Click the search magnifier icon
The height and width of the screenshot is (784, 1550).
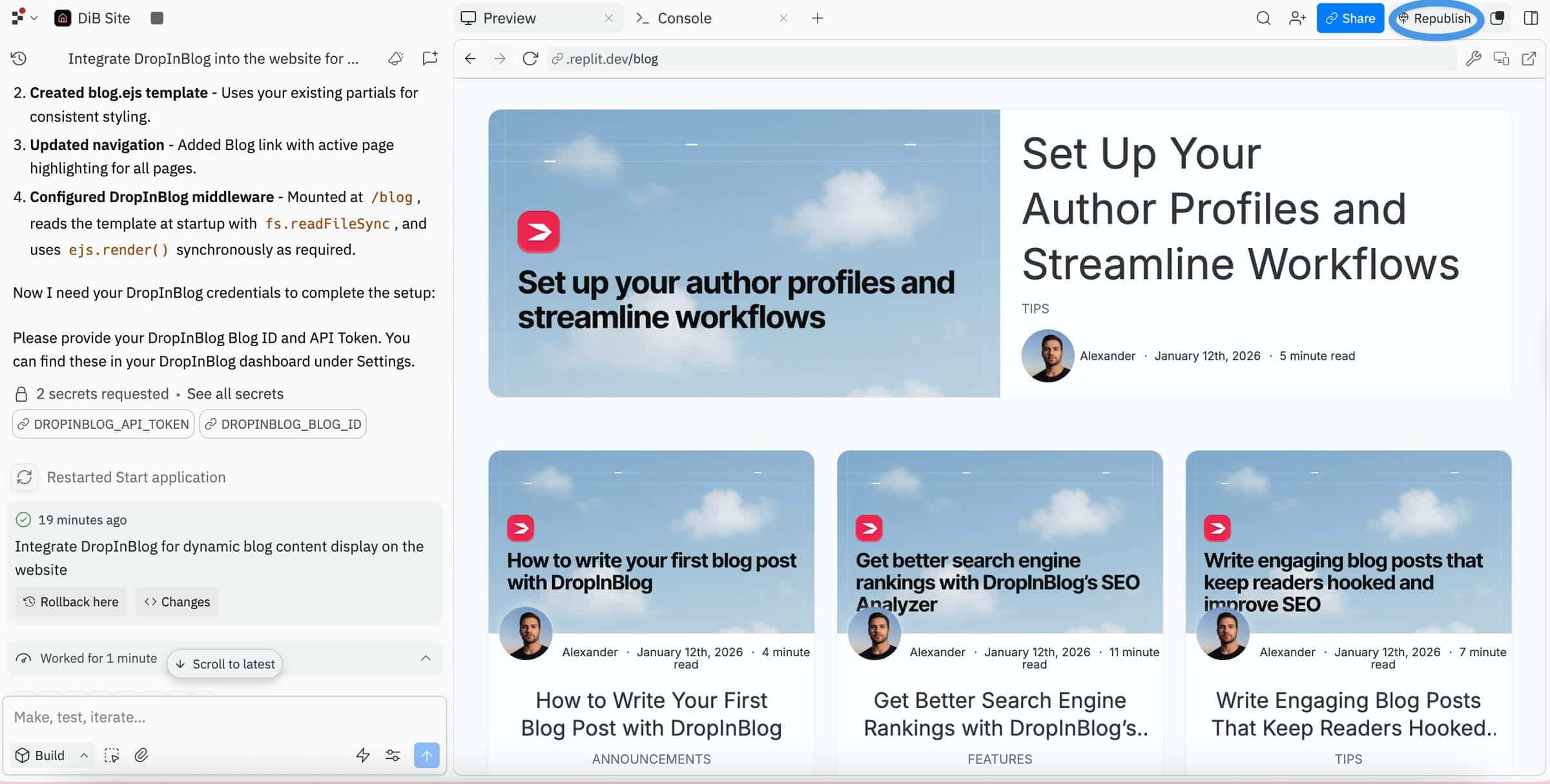point(1263,18)
